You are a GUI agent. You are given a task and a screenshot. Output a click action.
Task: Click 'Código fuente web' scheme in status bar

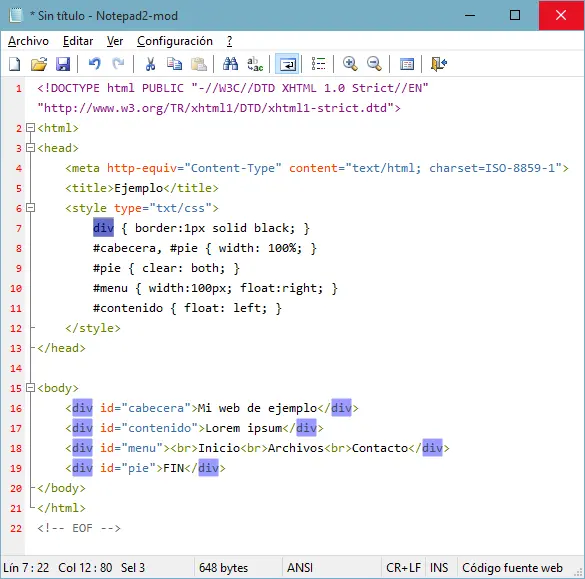pyautogui.click(x=512, y=567)
